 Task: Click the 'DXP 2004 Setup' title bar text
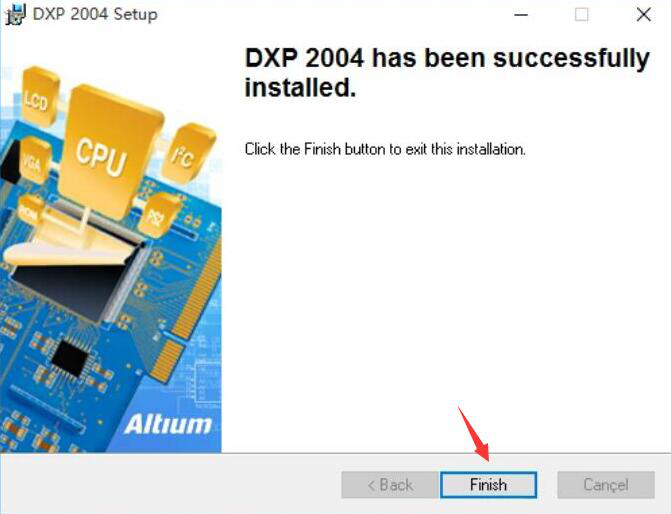point(95,14)
